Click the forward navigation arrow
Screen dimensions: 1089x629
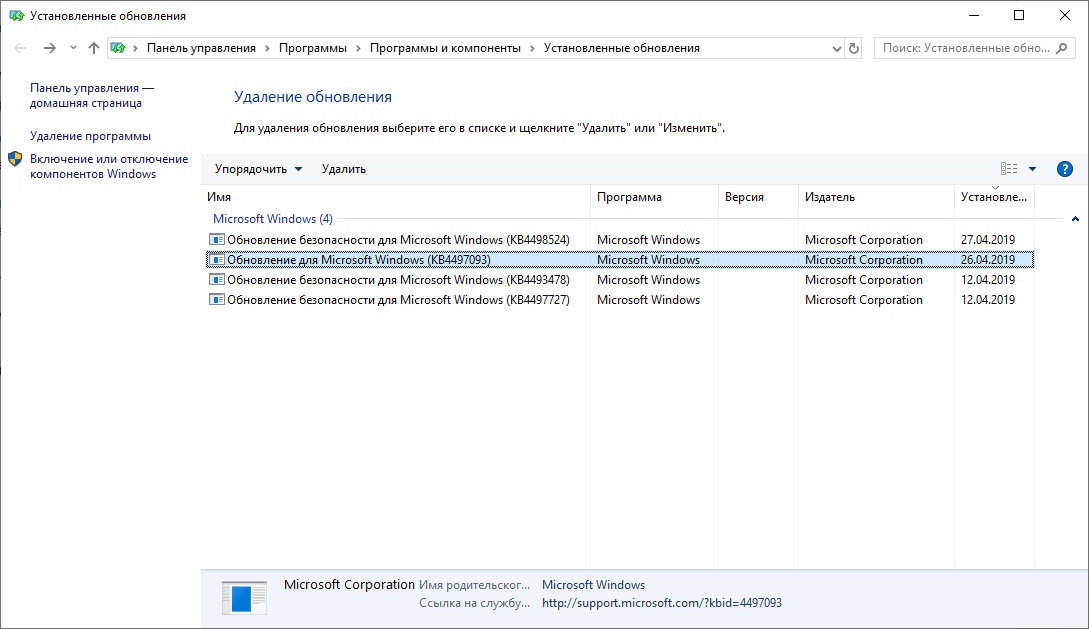[49, 48]
